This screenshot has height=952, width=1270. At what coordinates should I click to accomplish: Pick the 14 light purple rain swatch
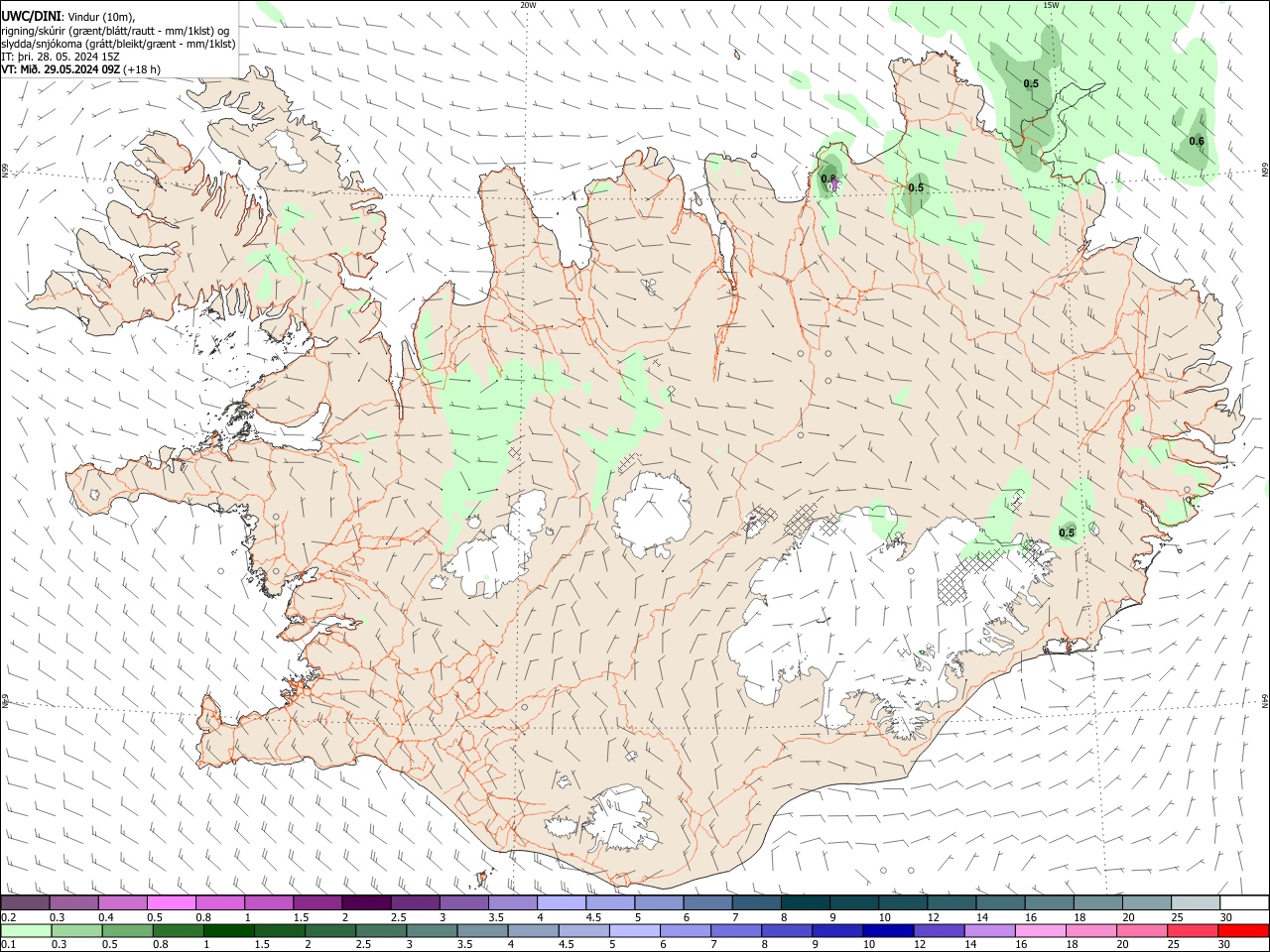pyautogui.click(x=989, y=930)
